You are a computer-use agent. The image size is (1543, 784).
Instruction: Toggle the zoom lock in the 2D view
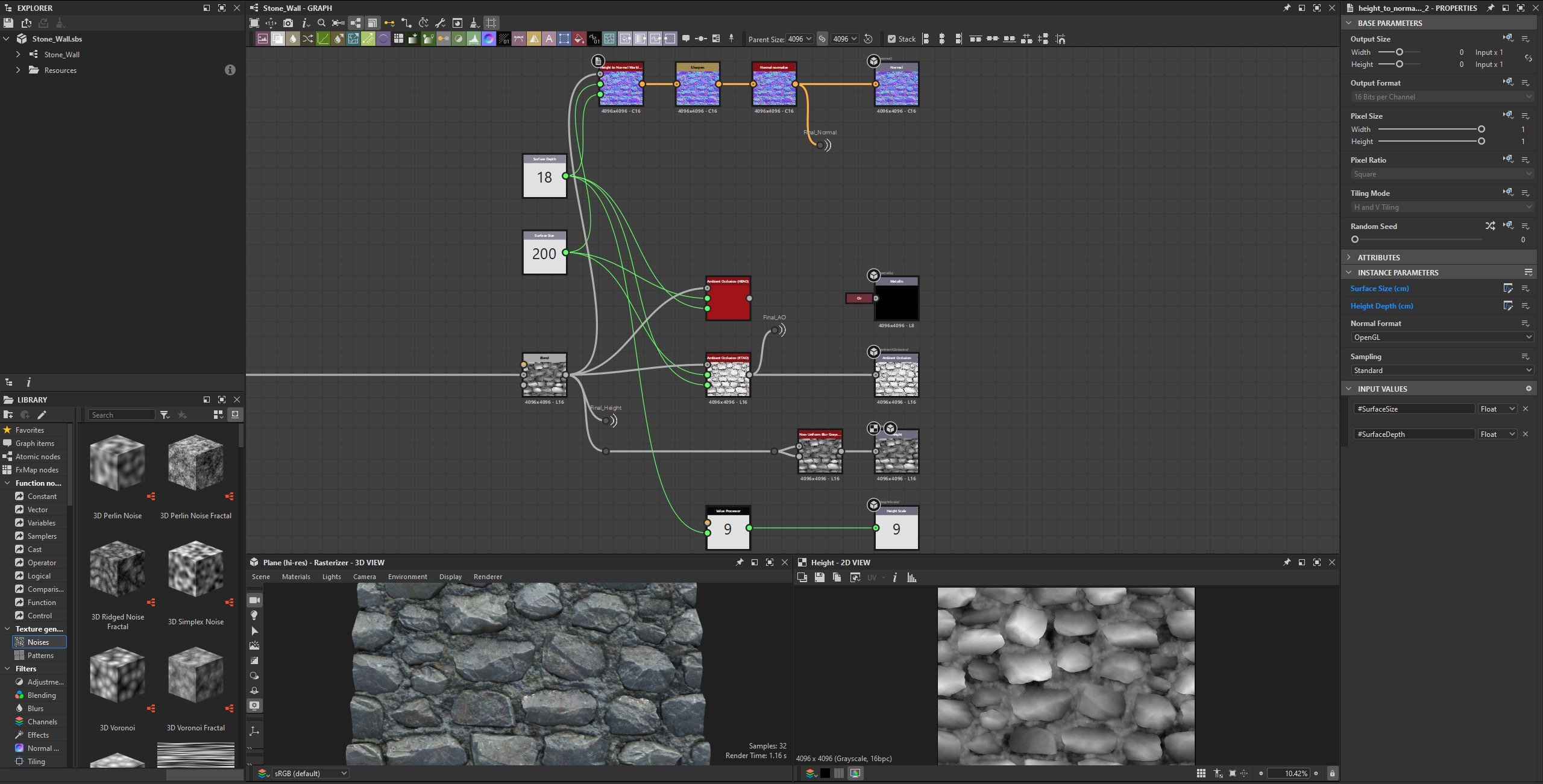(x=1332, y=773)
